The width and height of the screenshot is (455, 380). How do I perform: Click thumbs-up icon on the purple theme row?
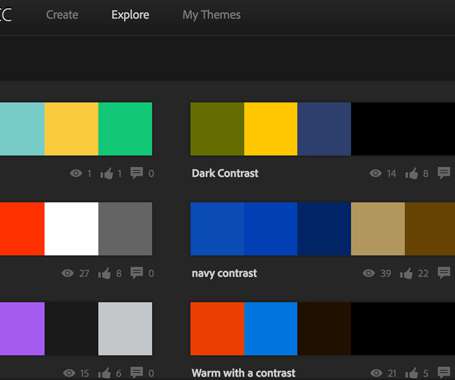pos(104,373)
